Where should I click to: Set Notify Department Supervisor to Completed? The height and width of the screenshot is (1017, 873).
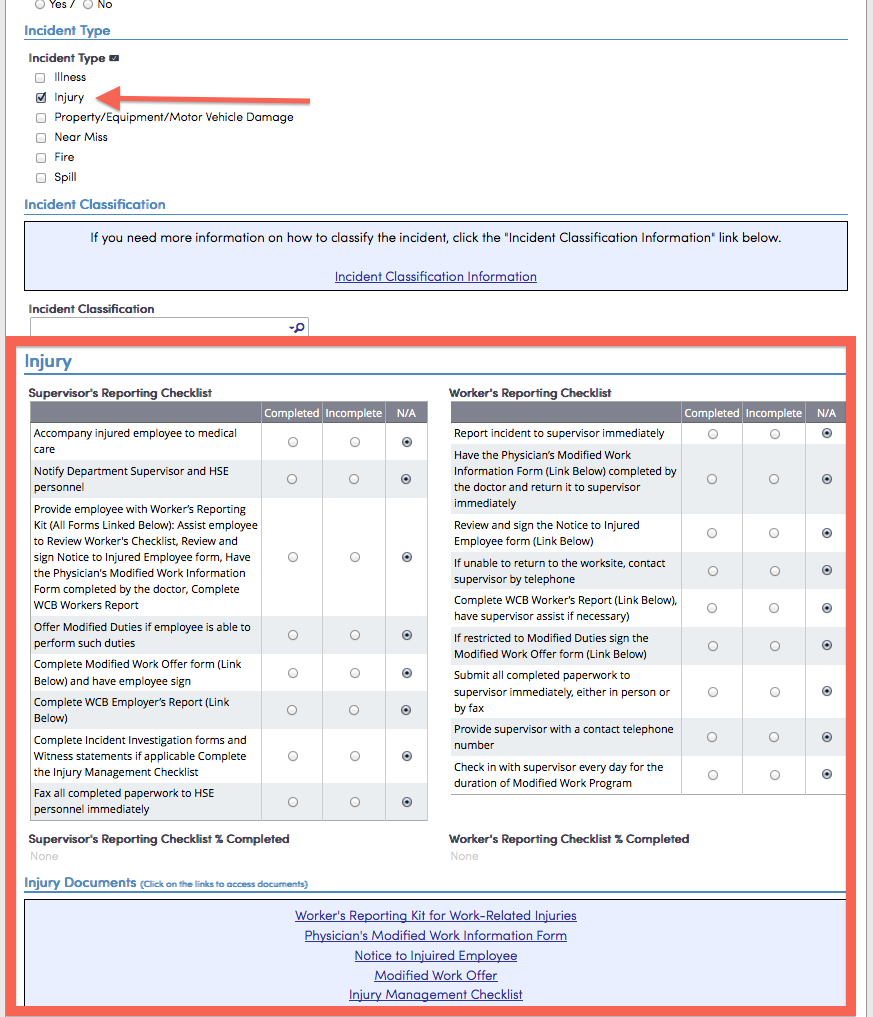coord(292,479)
